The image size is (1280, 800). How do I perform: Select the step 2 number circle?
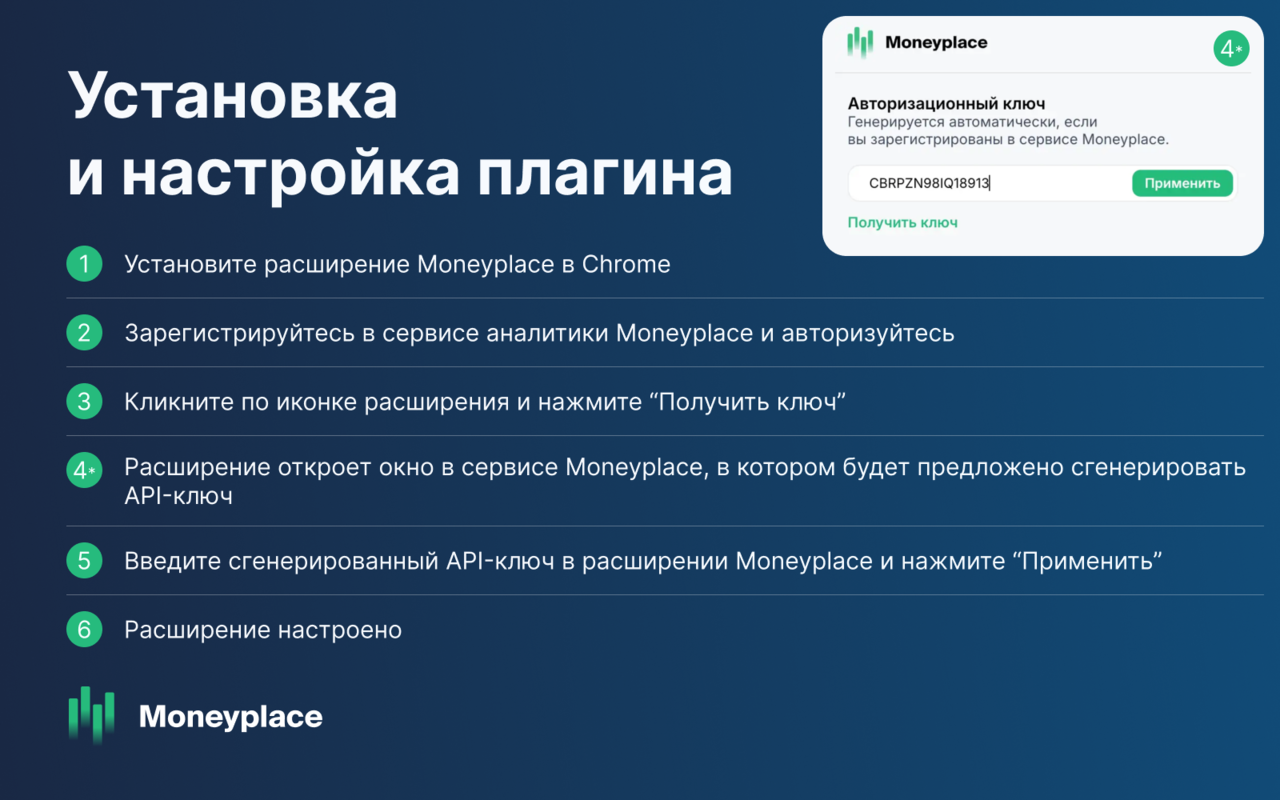tap(85, 332)
